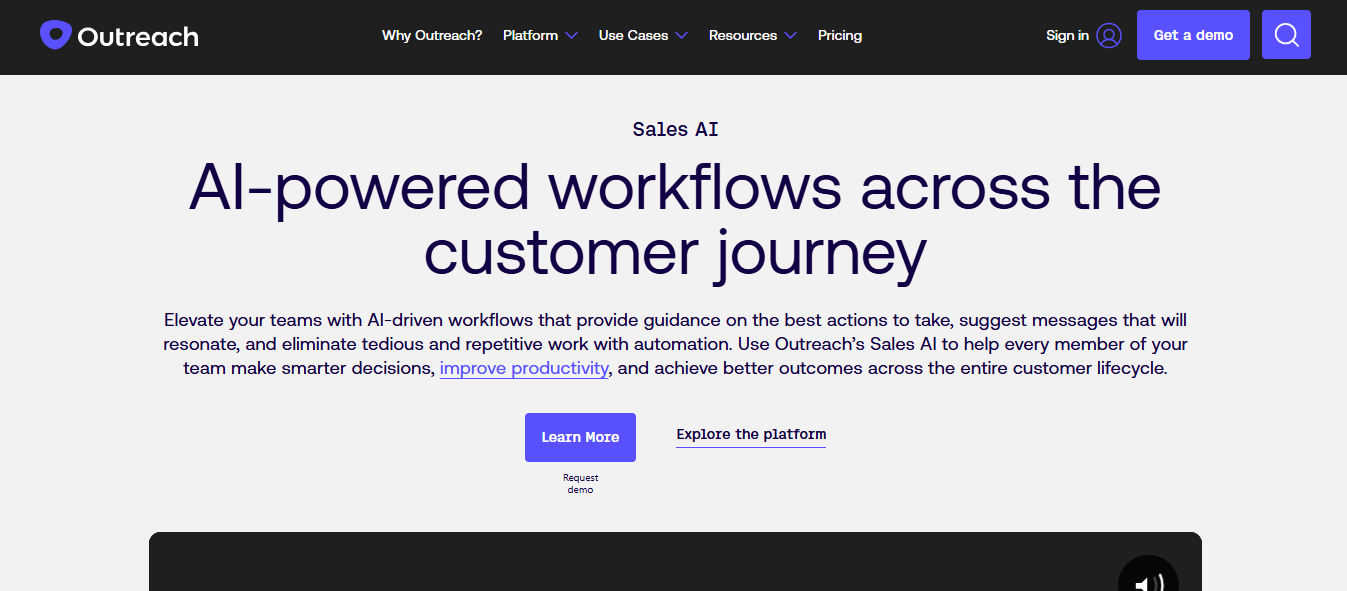Click the Outreach logo

point(118,33)
